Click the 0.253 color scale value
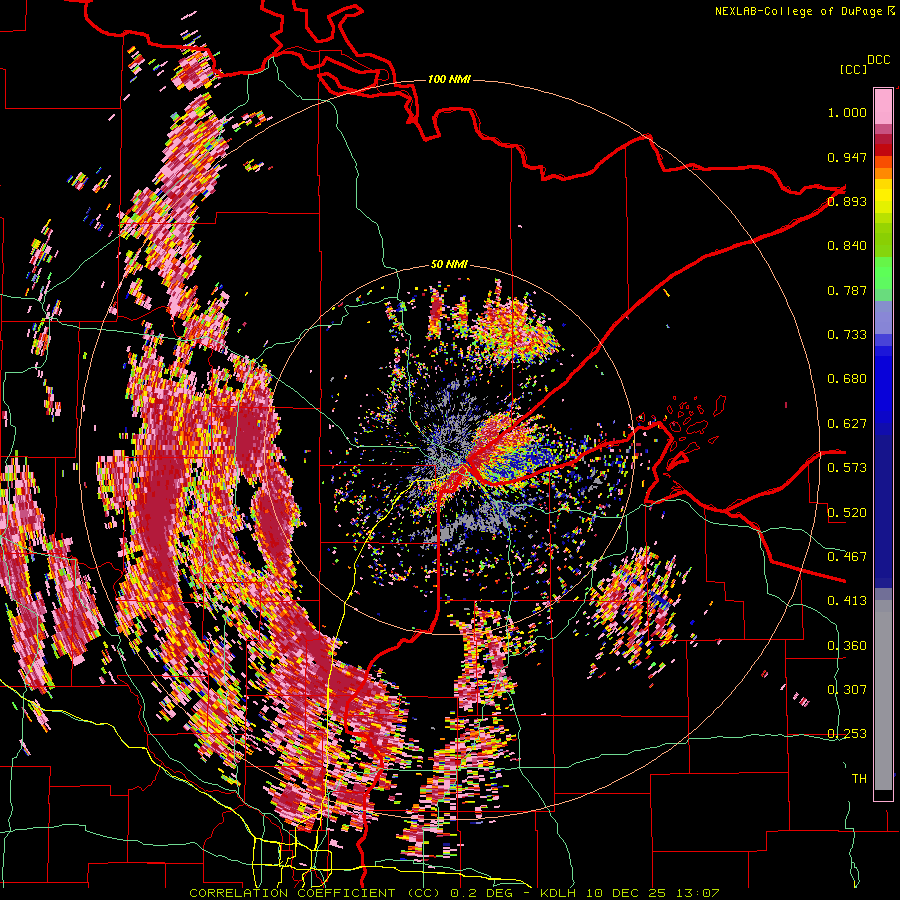Screen dimensions: 900x900 847,734
